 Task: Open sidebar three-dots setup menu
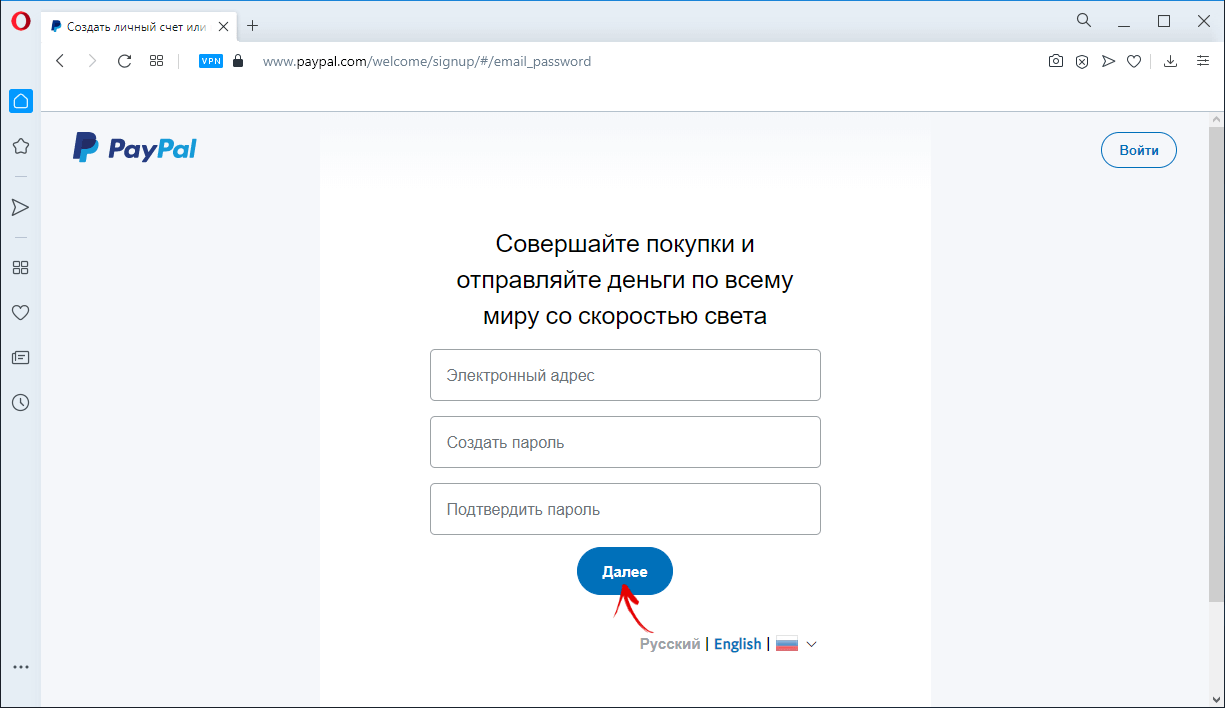20,667
